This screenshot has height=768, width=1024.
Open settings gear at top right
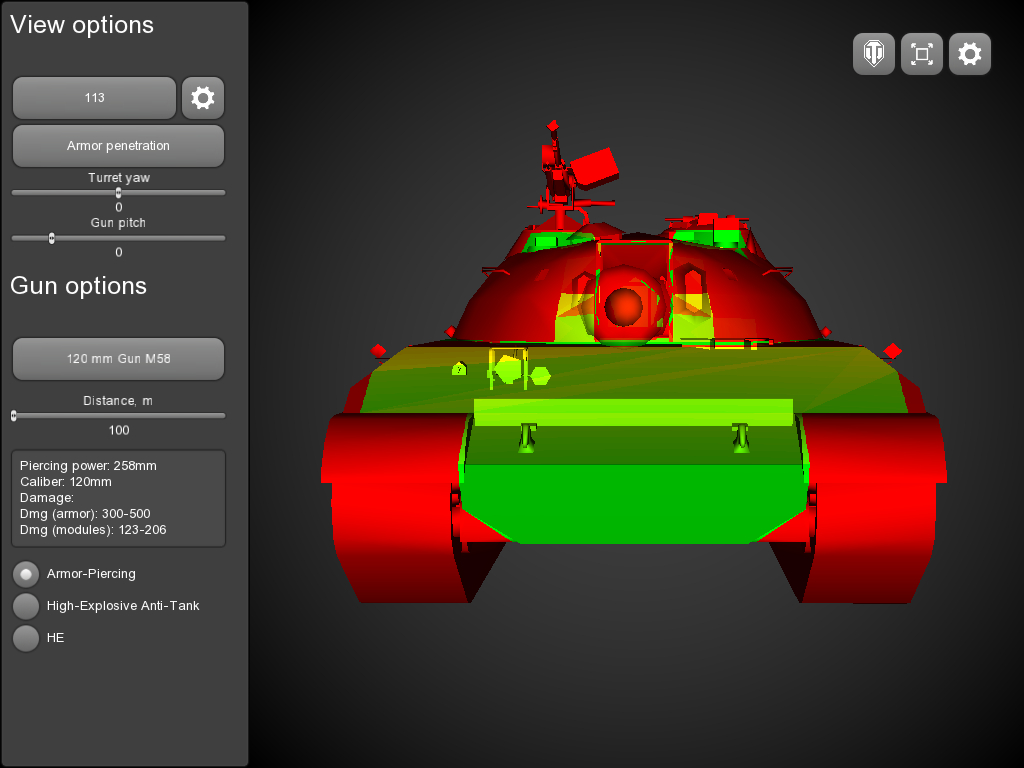pyautogui.click(x=970, y=54)
